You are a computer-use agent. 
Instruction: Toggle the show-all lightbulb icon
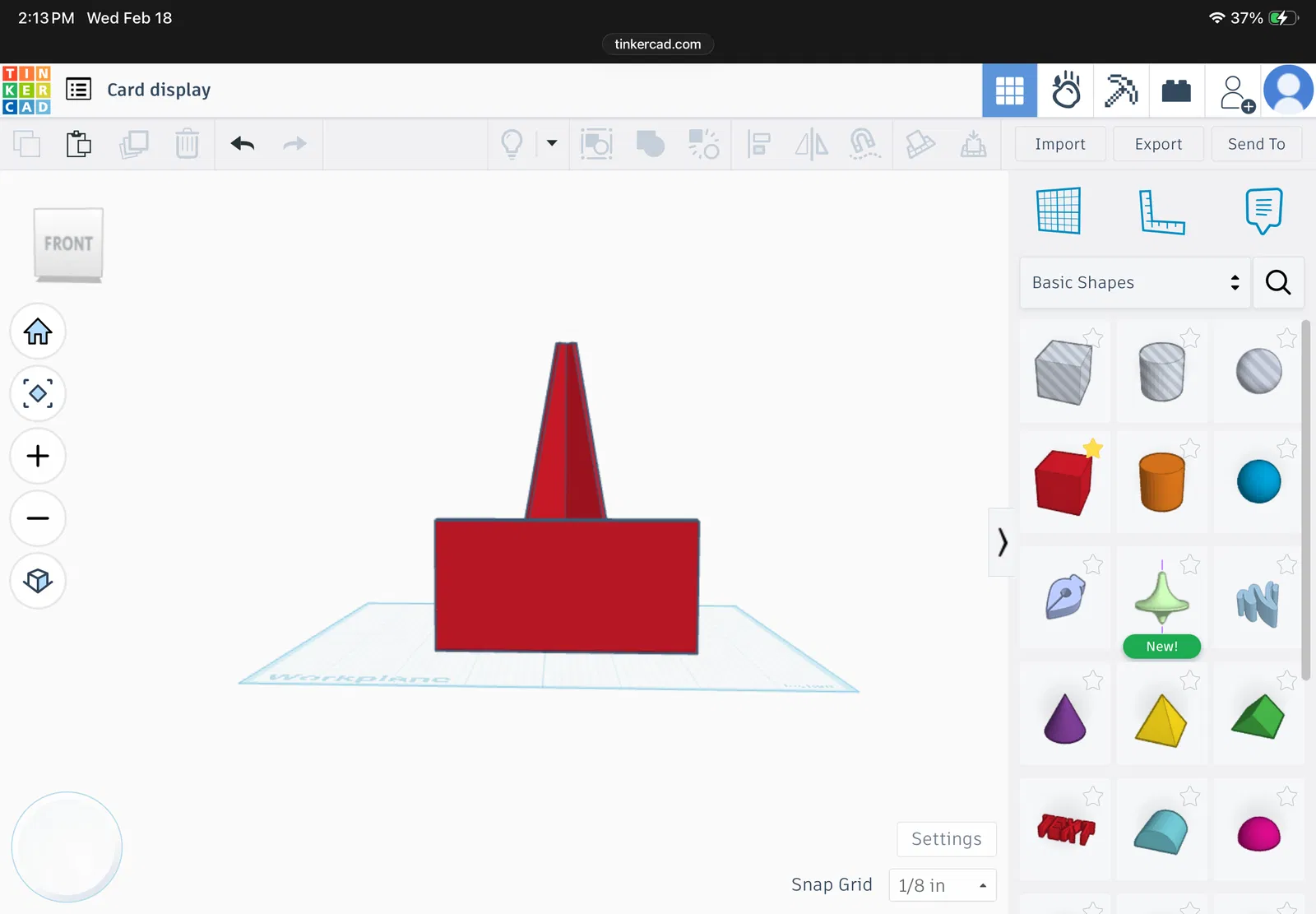pos(512,144)
